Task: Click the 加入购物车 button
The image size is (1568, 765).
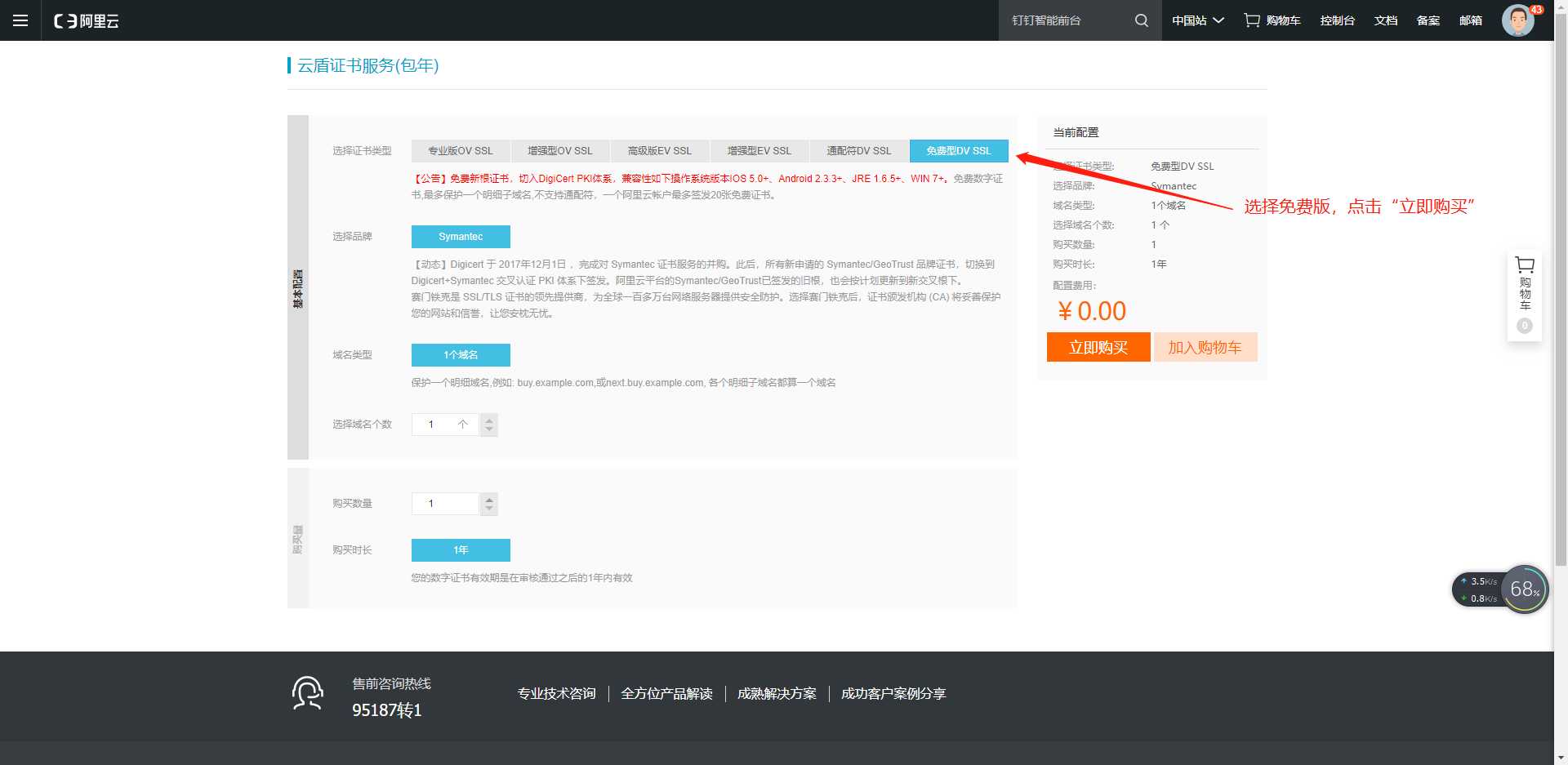Action: click(x=1205, y=347)
